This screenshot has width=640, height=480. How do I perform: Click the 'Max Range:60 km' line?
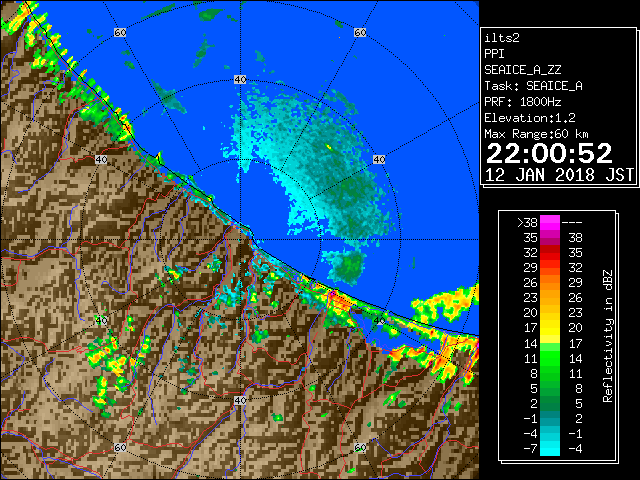point(536,134)
